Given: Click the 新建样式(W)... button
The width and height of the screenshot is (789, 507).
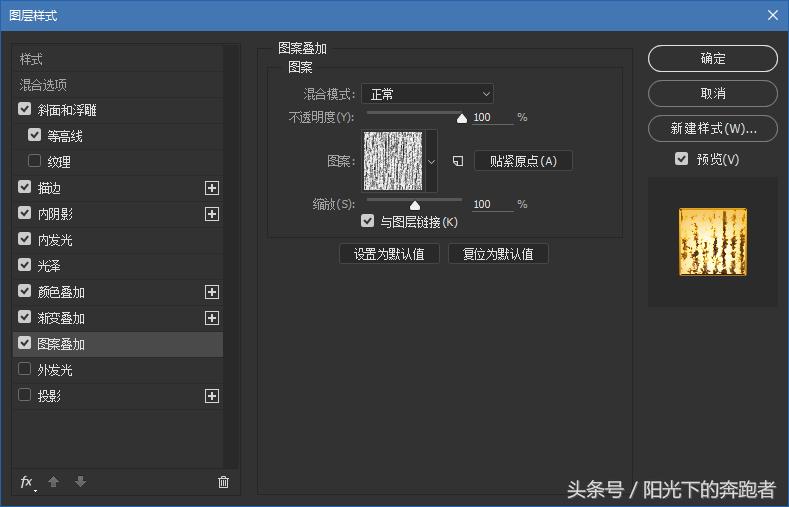Looking at the screenshot, I should point(713,129).
